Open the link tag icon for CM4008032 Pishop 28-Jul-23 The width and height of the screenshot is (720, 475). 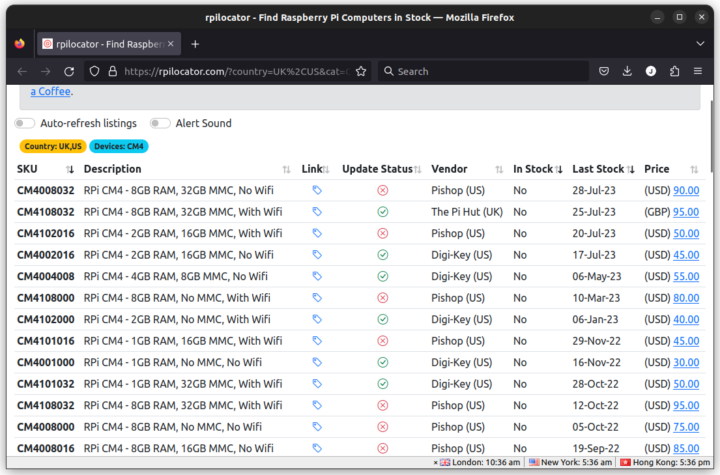coord(317,190)
